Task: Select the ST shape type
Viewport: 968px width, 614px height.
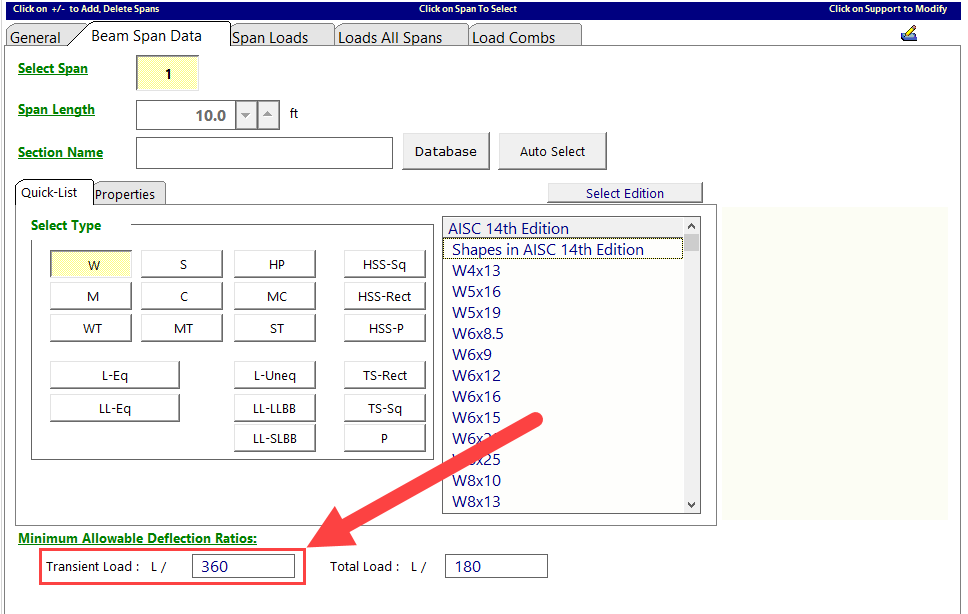Action: pyautogui.click(x=275, y=329)
